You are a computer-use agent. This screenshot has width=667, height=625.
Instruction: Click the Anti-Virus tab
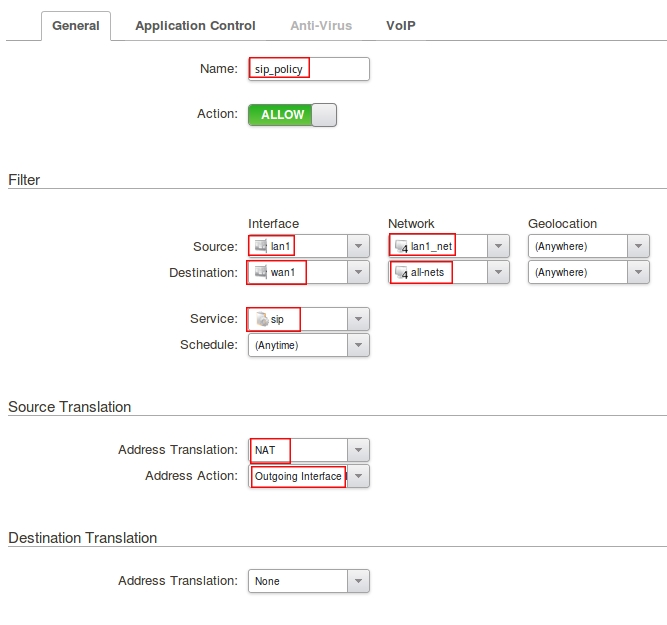point(321,26)
